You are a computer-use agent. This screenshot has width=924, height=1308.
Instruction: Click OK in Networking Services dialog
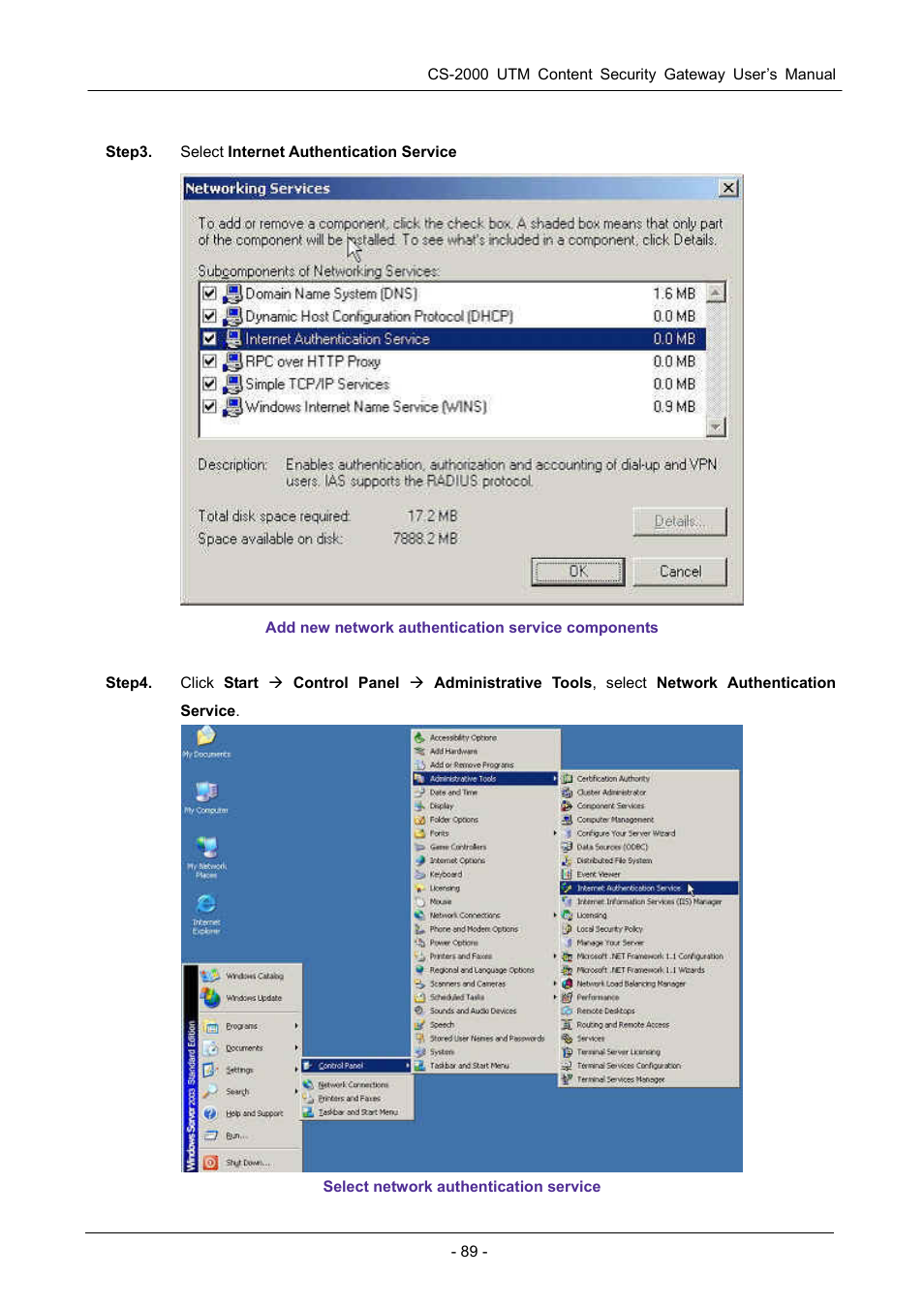[x=578, y=572]
